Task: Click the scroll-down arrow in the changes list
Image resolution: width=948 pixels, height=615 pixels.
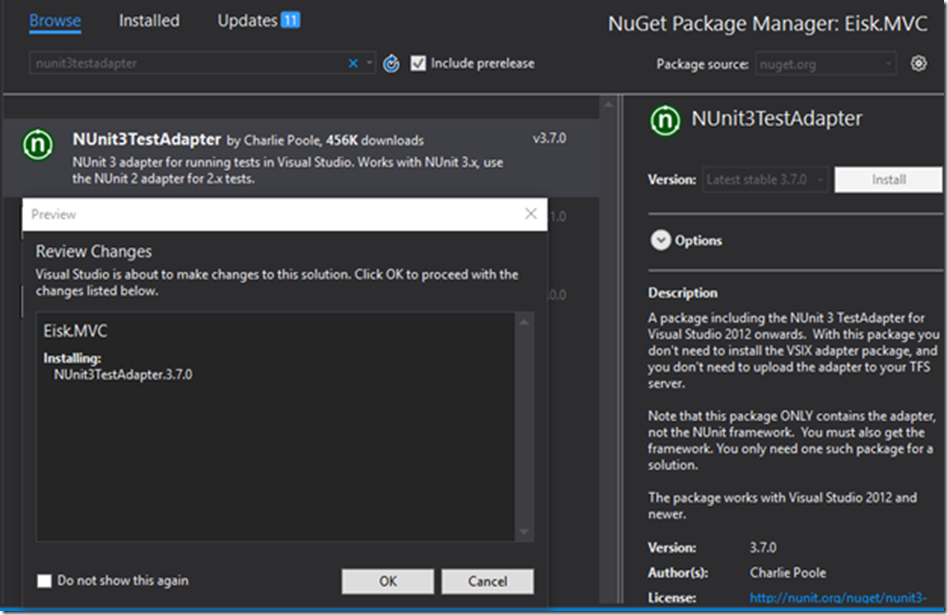Action: [524, 532]
